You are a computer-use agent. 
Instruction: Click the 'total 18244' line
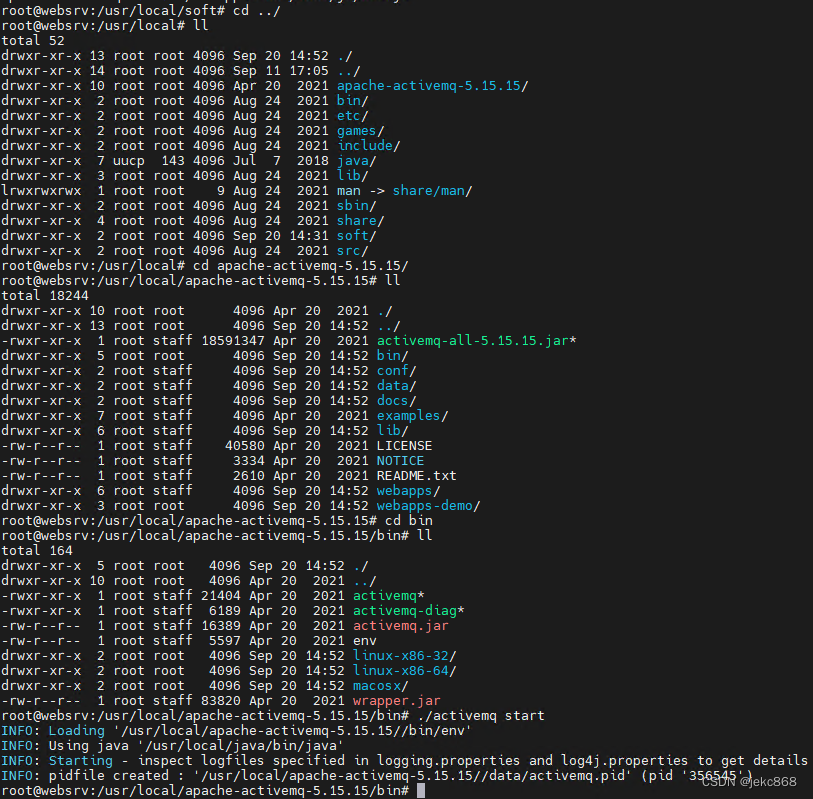click(45, 296)
